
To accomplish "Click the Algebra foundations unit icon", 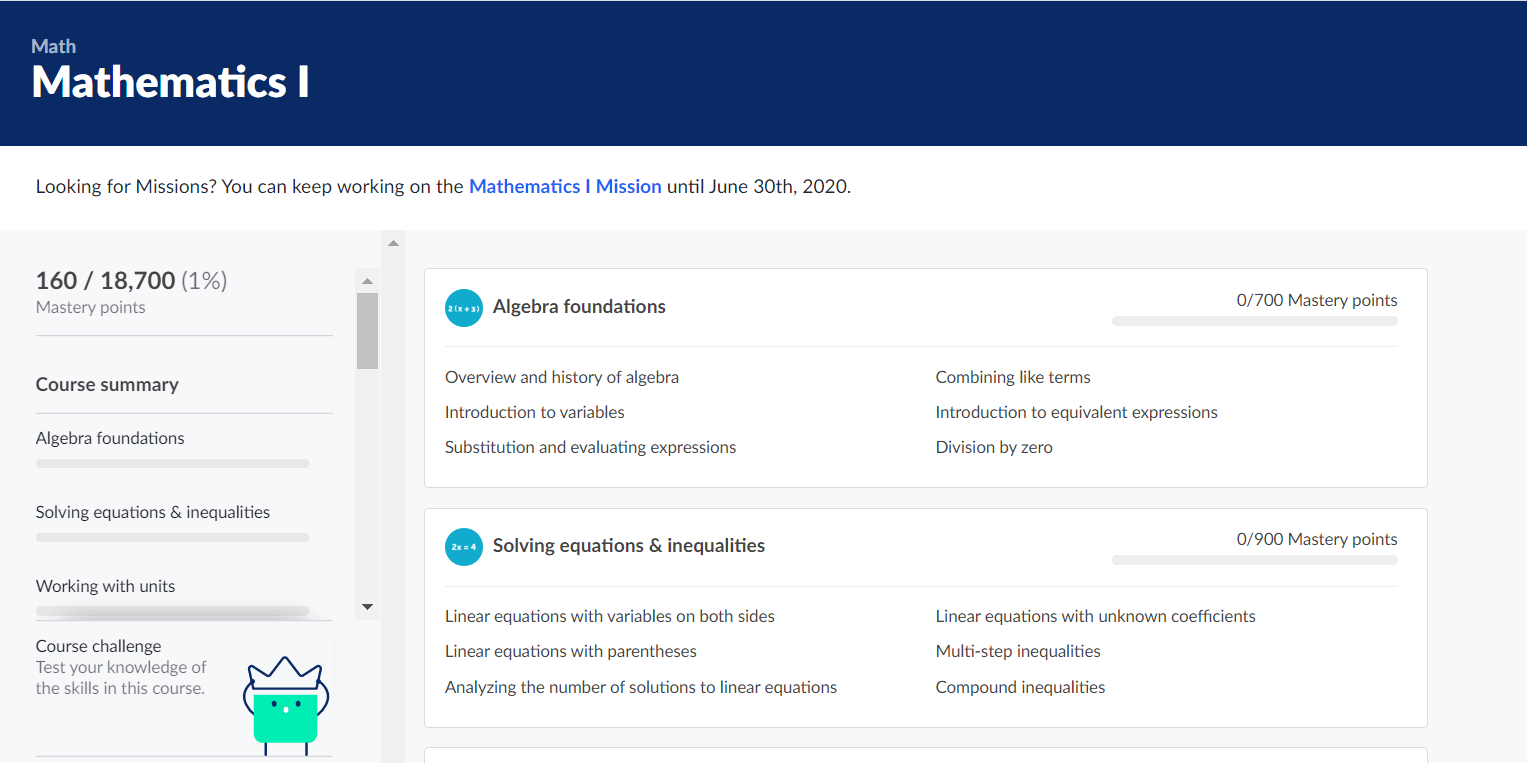I will [x=463, y=307].
